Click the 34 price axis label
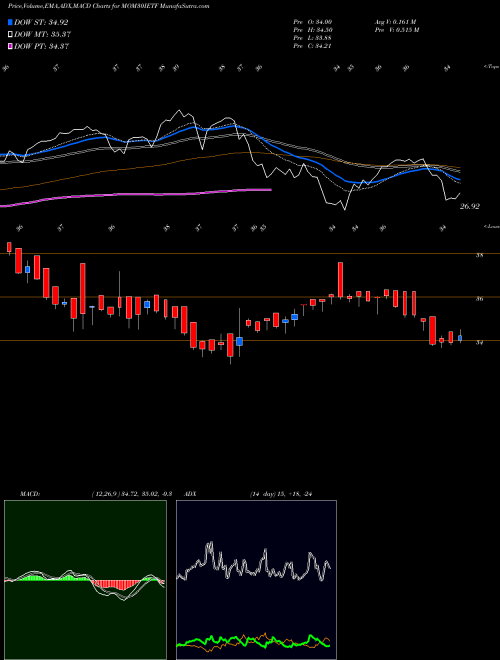Viewport: 500px width, 660px height. [x=479, y=343]
